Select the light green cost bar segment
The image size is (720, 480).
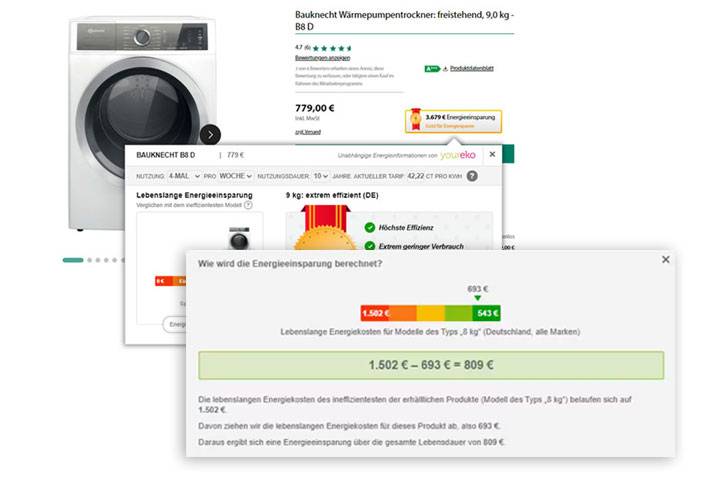[458, 313]
